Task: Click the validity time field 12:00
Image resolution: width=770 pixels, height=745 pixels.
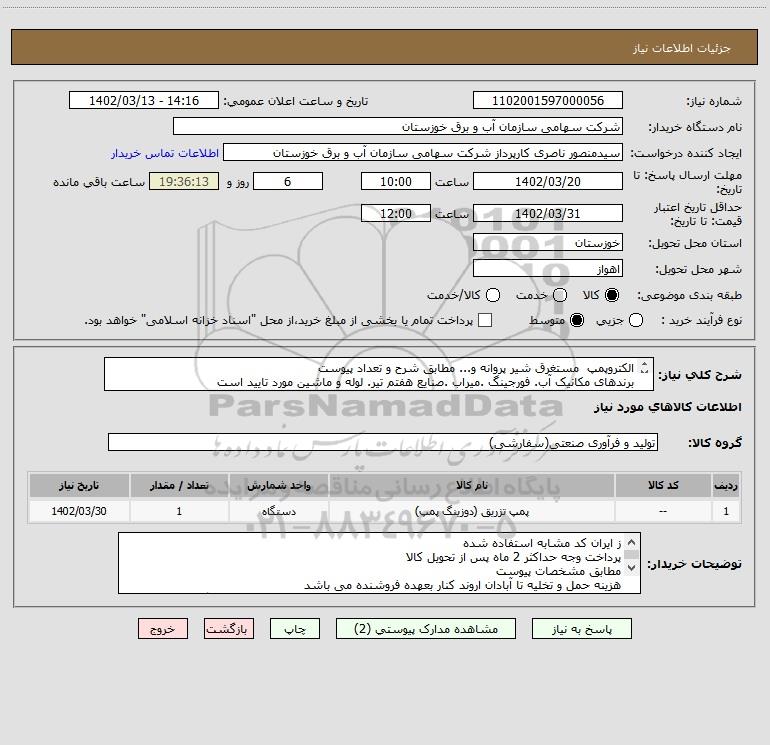Action: point(396,213)
